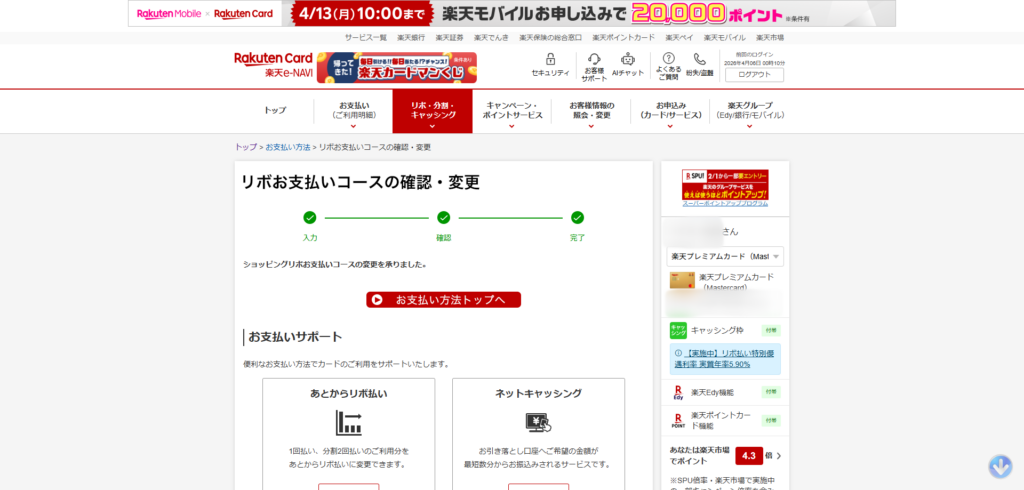Select the お客様情報の照会・変更 menu item

click(589, 110)
